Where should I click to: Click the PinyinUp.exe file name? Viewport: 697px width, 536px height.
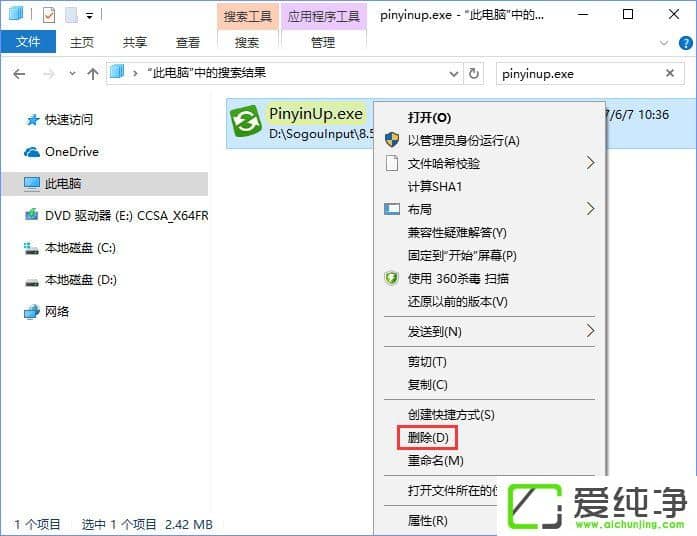coord(316,114)
